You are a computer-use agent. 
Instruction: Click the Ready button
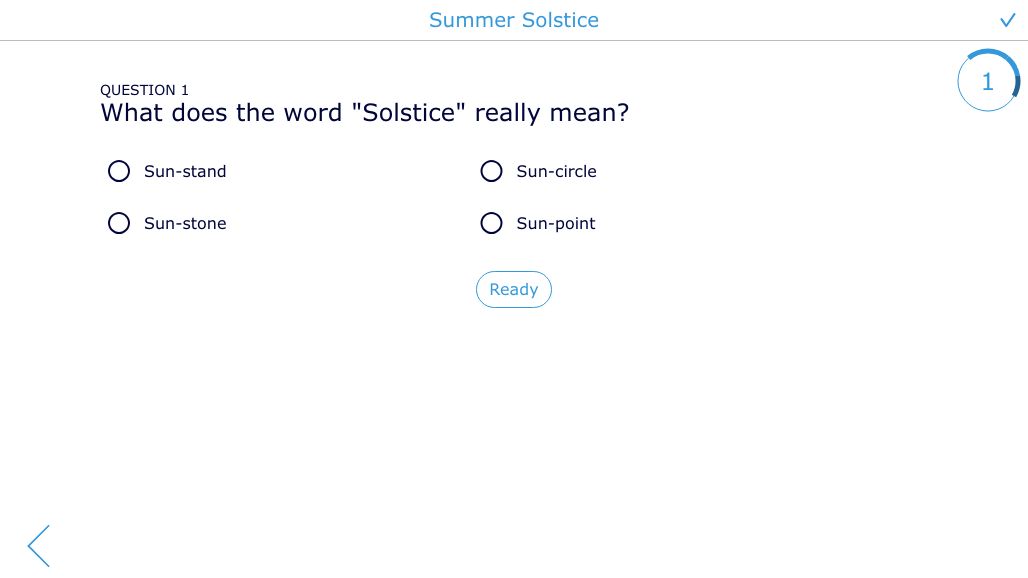pyautogui.click(x=514, y=289)
